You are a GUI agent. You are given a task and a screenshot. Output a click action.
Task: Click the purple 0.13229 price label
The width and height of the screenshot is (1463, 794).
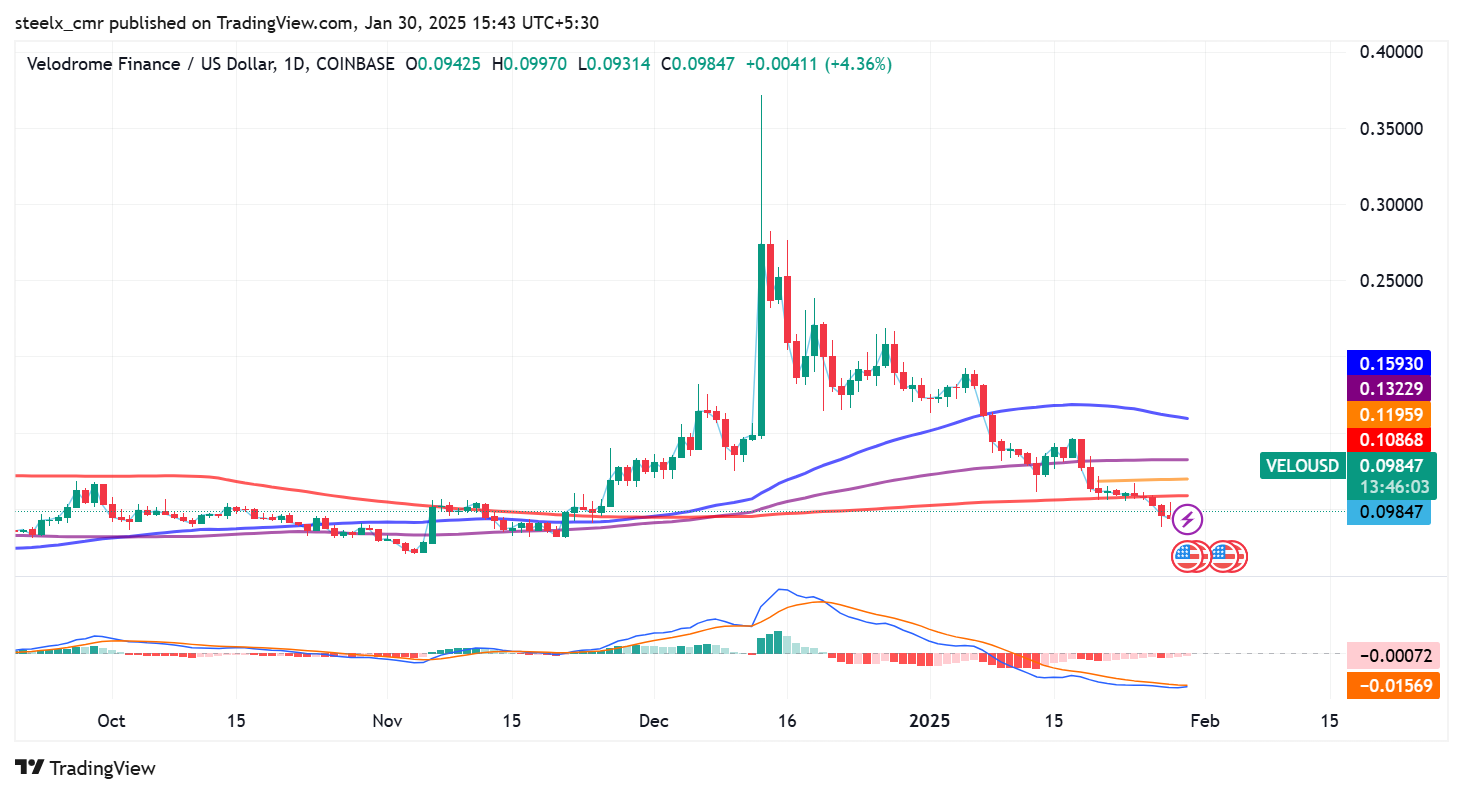1390,388
